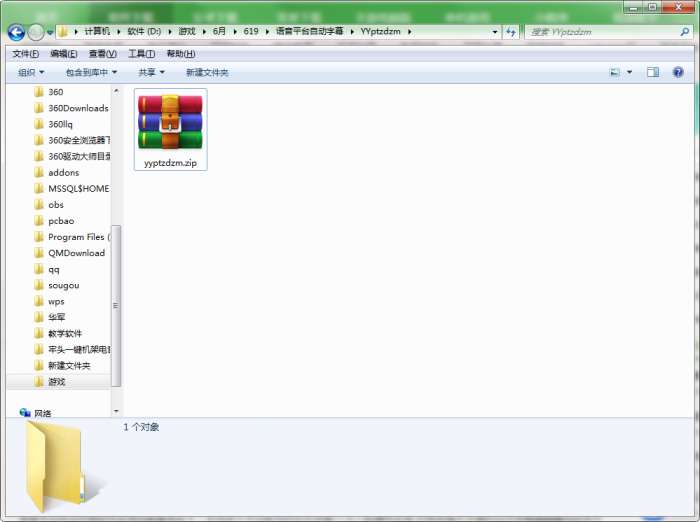The height and width of the screenshot is (522, 700).
Task: Select the sougou folder in sidebar
Action: (x=59, y=285)
